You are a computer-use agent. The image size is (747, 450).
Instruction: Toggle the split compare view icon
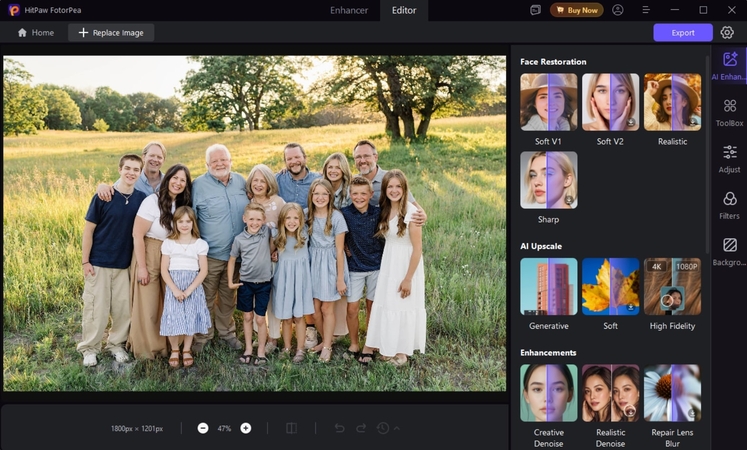291,428
